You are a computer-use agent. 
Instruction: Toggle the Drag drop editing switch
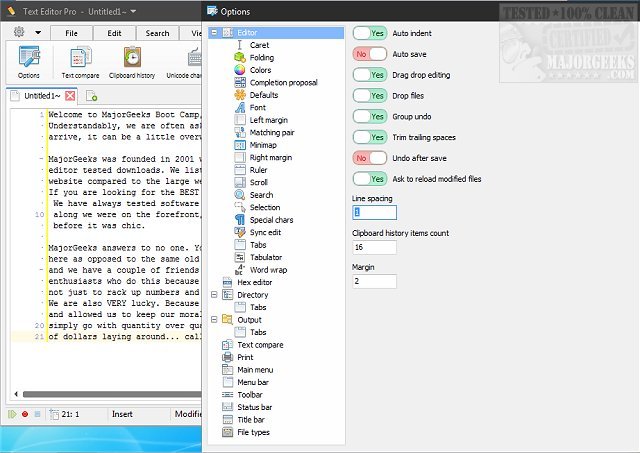click(x=370, y=75)
